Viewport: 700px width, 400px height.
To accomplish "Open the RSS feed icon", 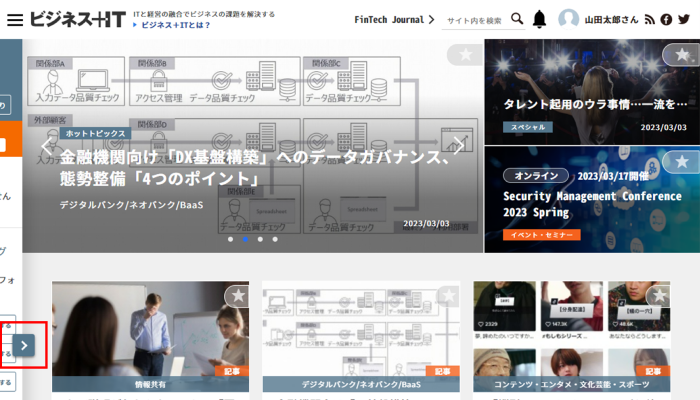I will (650, 20).
